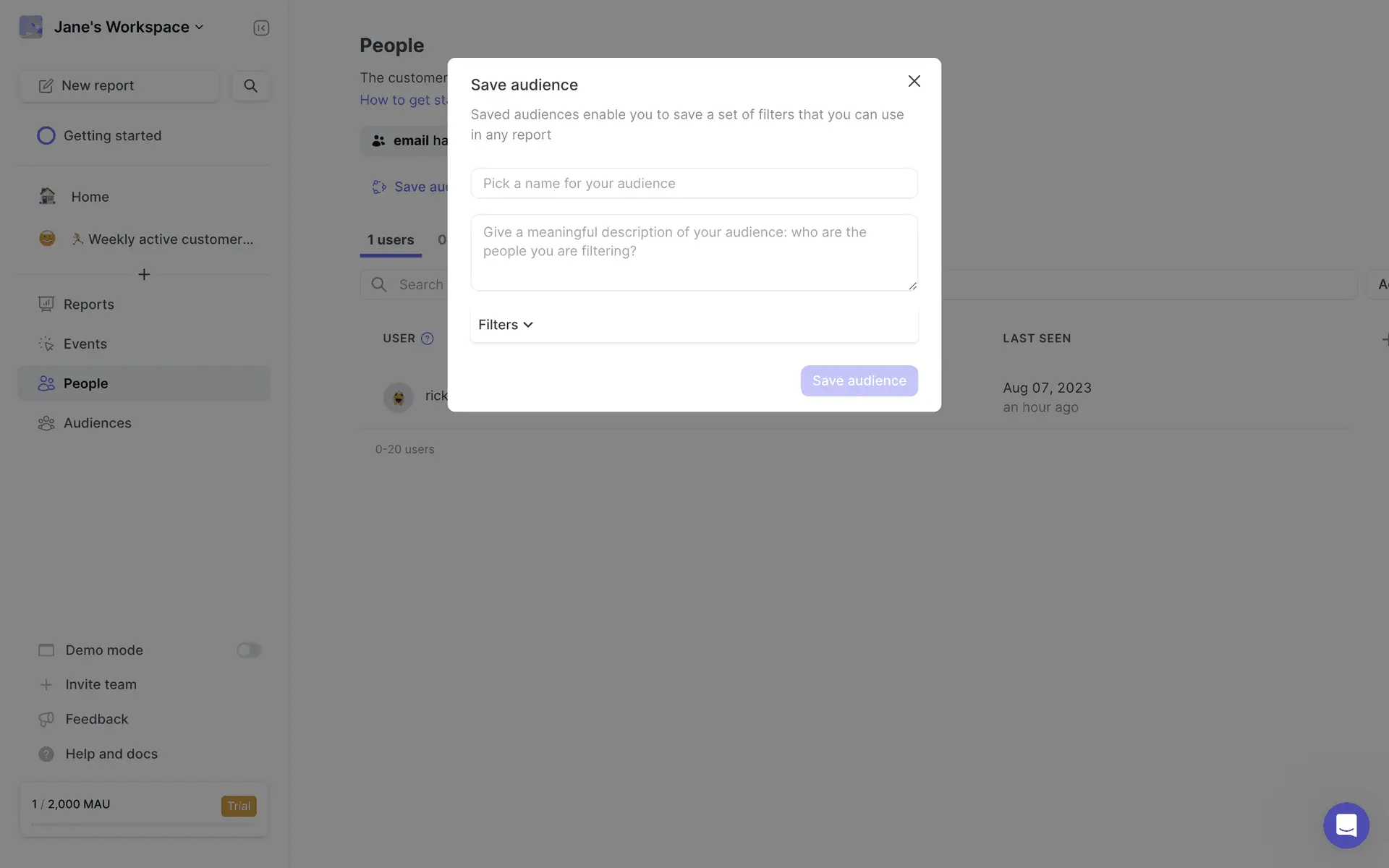The height and width of the screenshot is (868, 1389).
Task: Click the New report button
Action: tap(119, 85)
